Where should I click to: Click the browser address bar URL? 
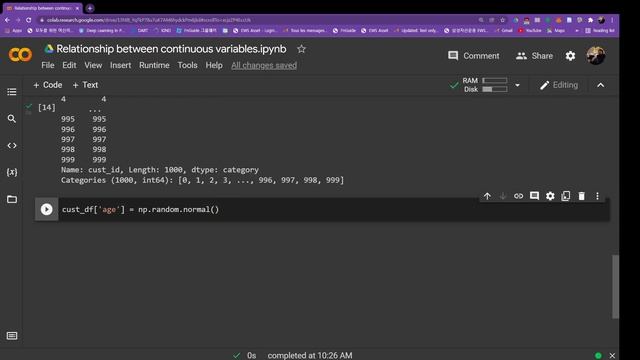(149, 20)
